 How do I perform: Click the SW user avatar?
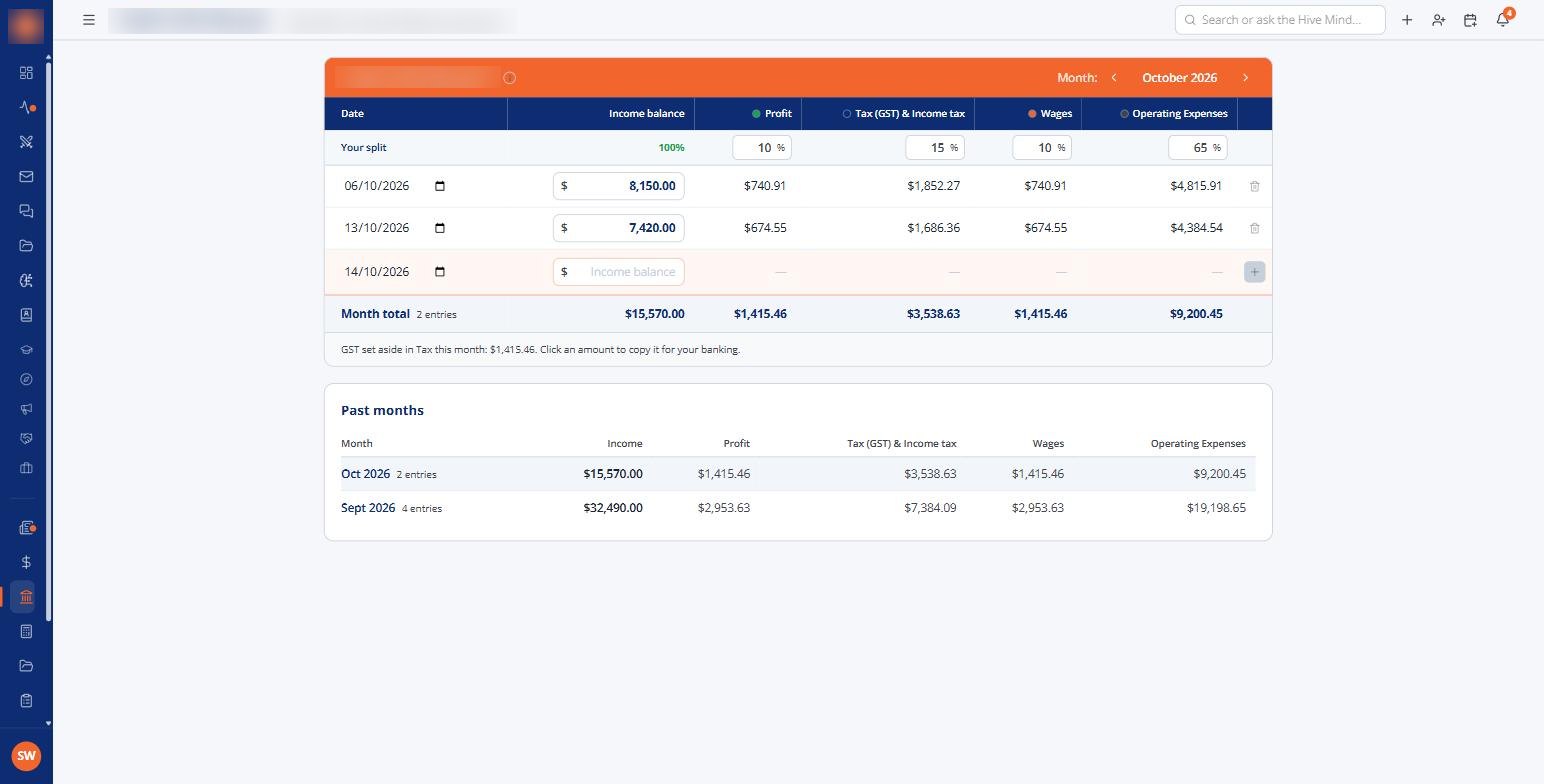[26, 756]
